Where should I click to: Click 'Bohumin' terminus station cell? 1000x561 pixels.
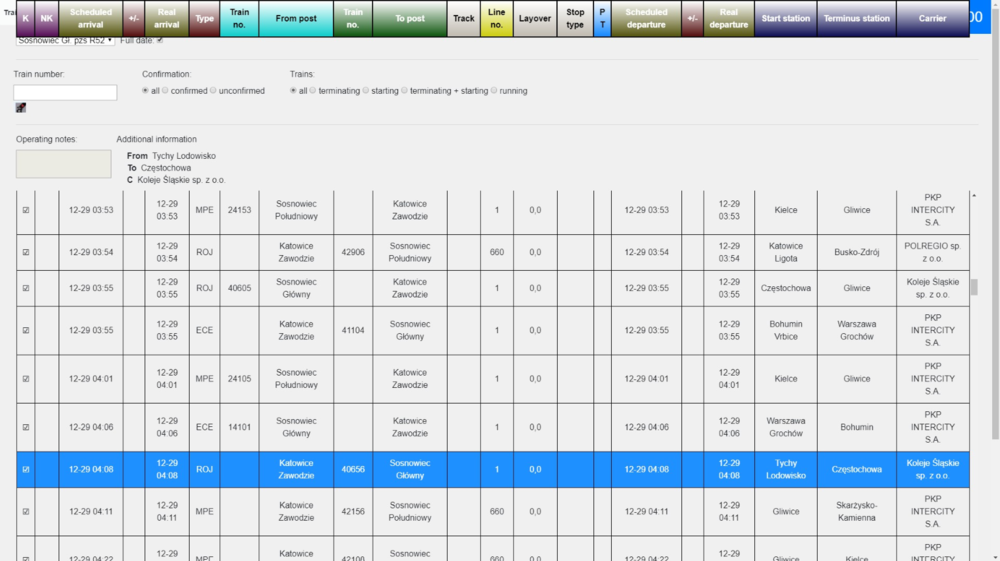tap(857, 427)
